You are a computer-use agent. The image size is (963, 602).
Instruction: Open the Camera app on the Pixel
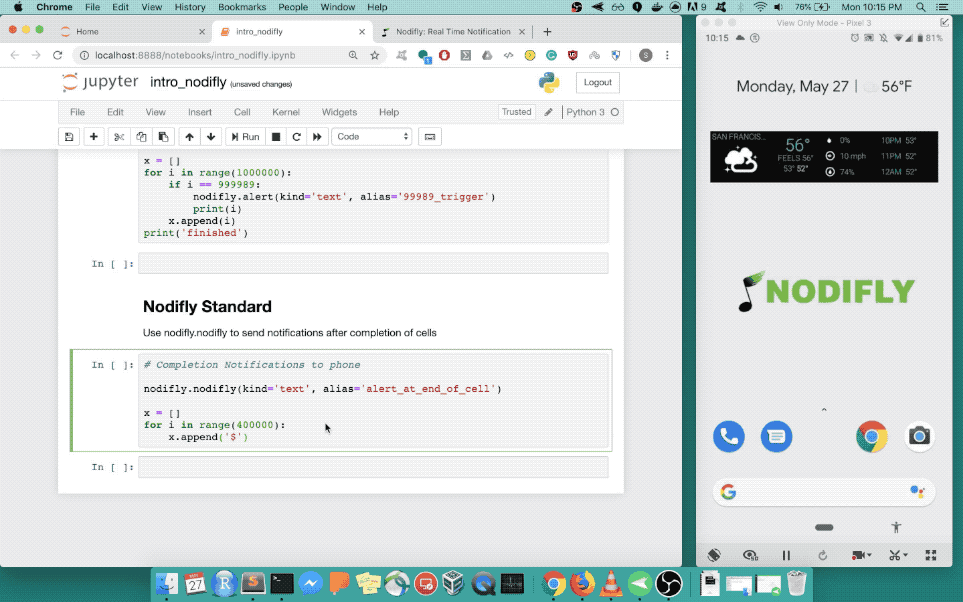(x=919, y=436)
